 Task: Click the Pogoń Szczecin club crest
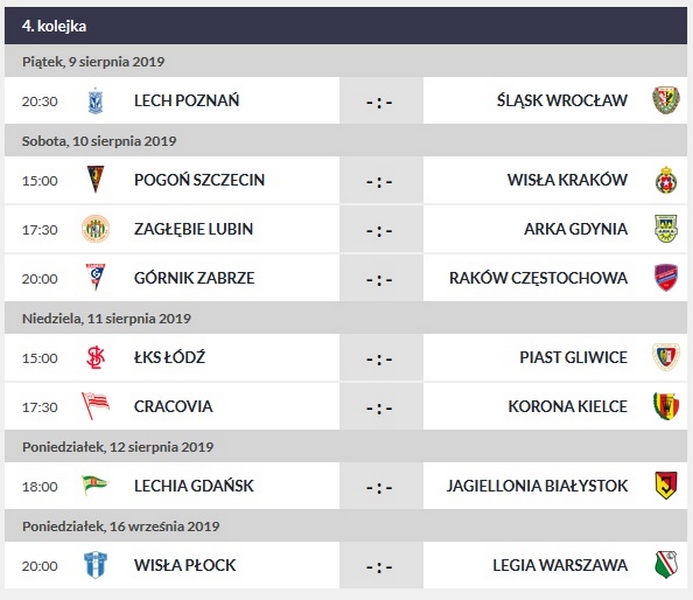click(x=95, y=180)
